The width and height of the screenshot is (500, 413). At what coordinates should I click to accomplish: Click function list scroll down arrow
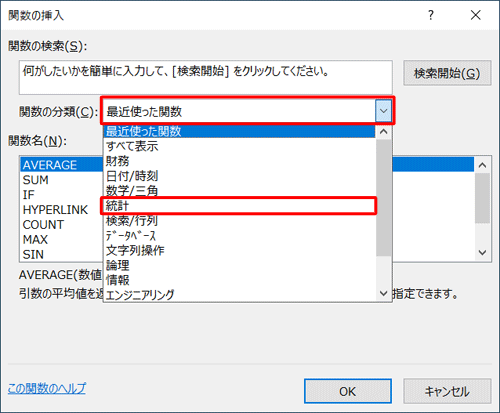482,253
